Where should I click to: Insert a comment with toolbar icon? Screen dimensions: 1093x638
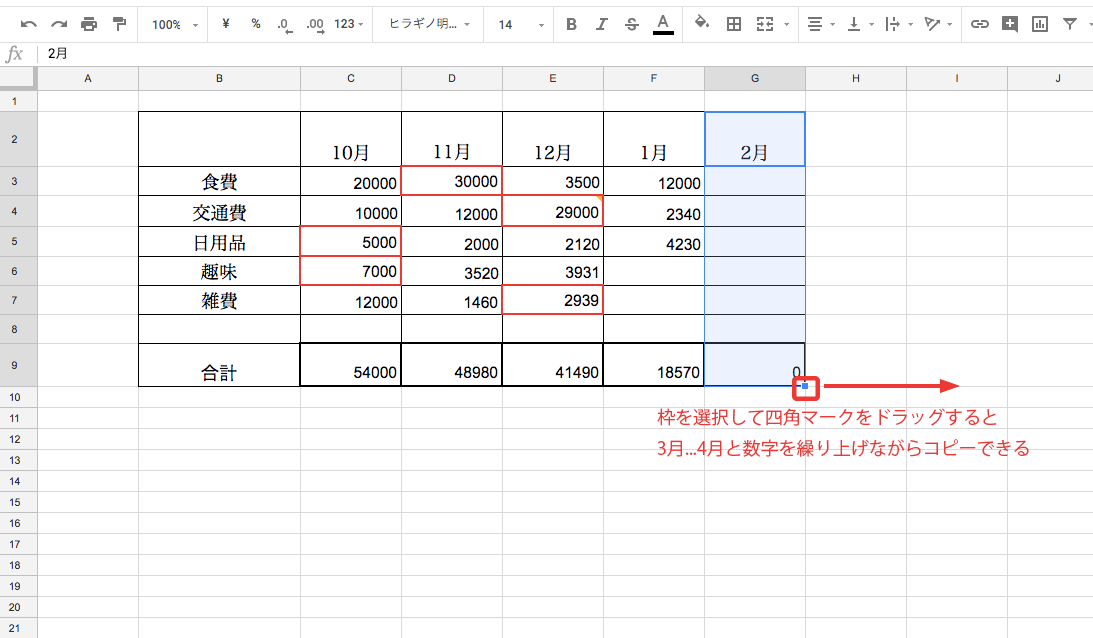[x=1010, y=24]
